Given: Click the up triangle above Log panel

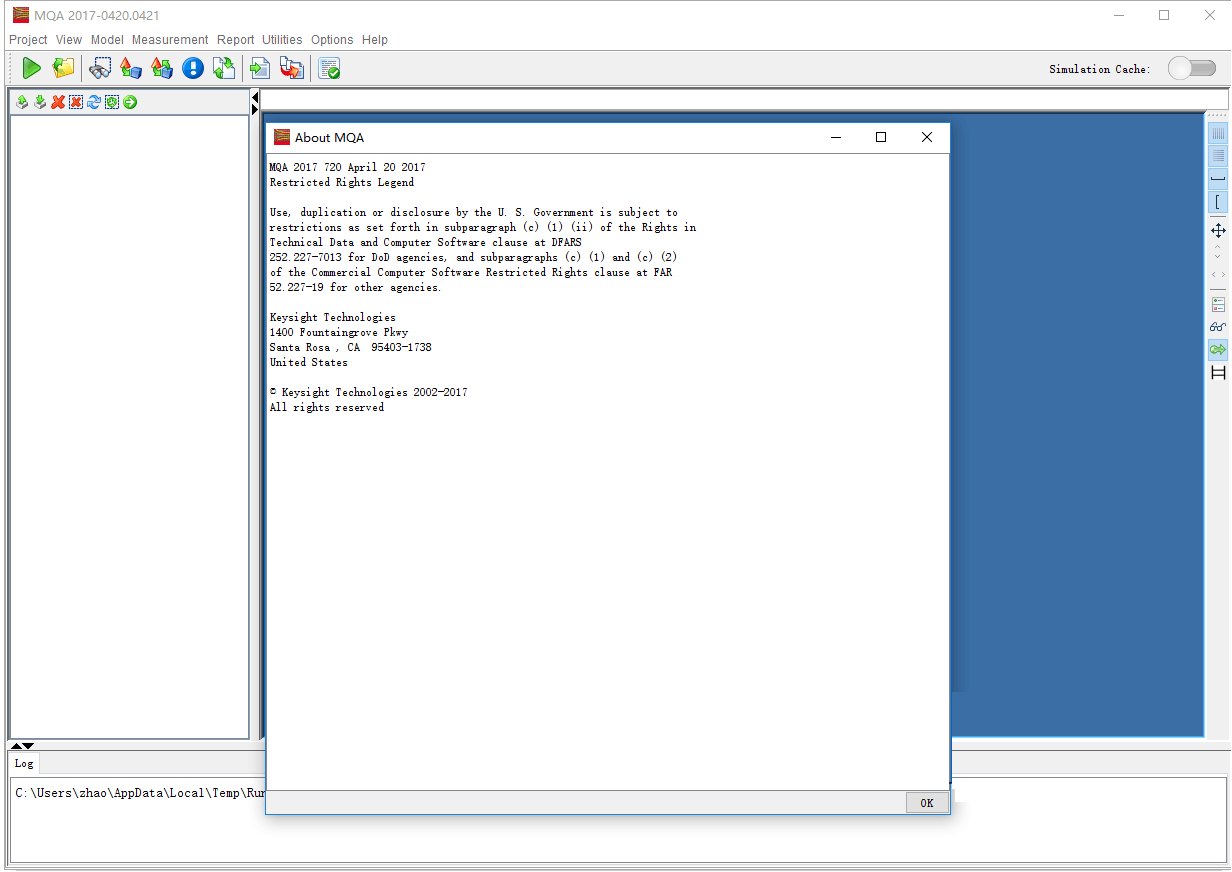Looking at the screenshot, I should (16, 746).
